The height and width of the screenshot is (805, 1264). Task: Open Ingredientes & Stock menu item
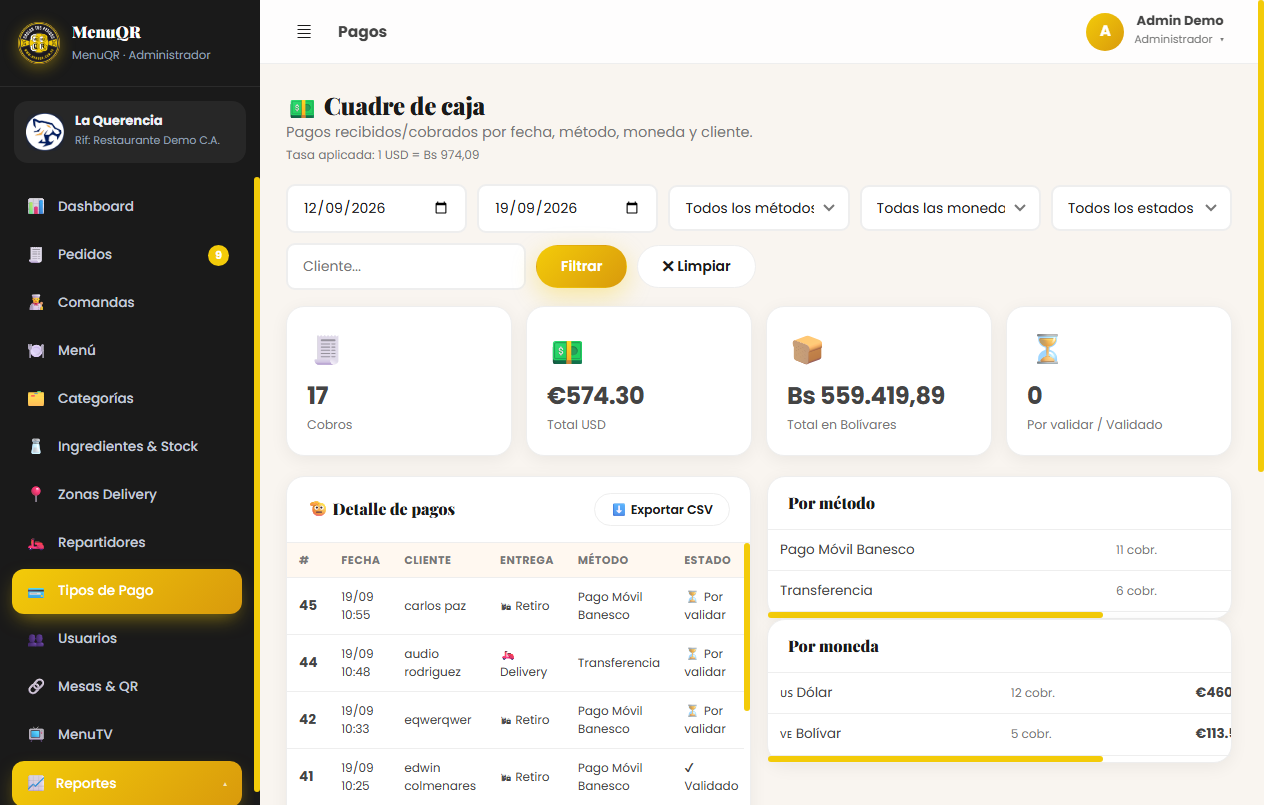(x=127, y=446)
